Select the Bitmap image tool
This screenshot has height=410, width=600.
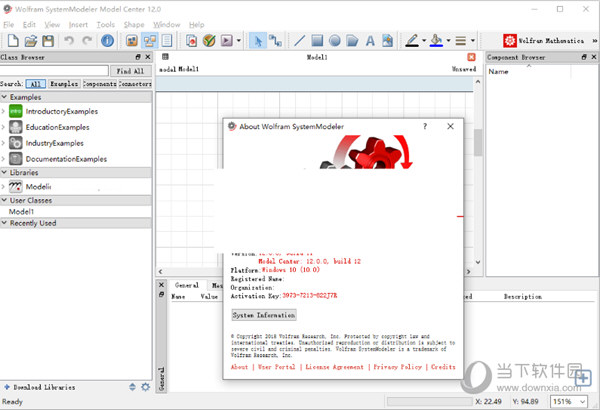[388, 40]
